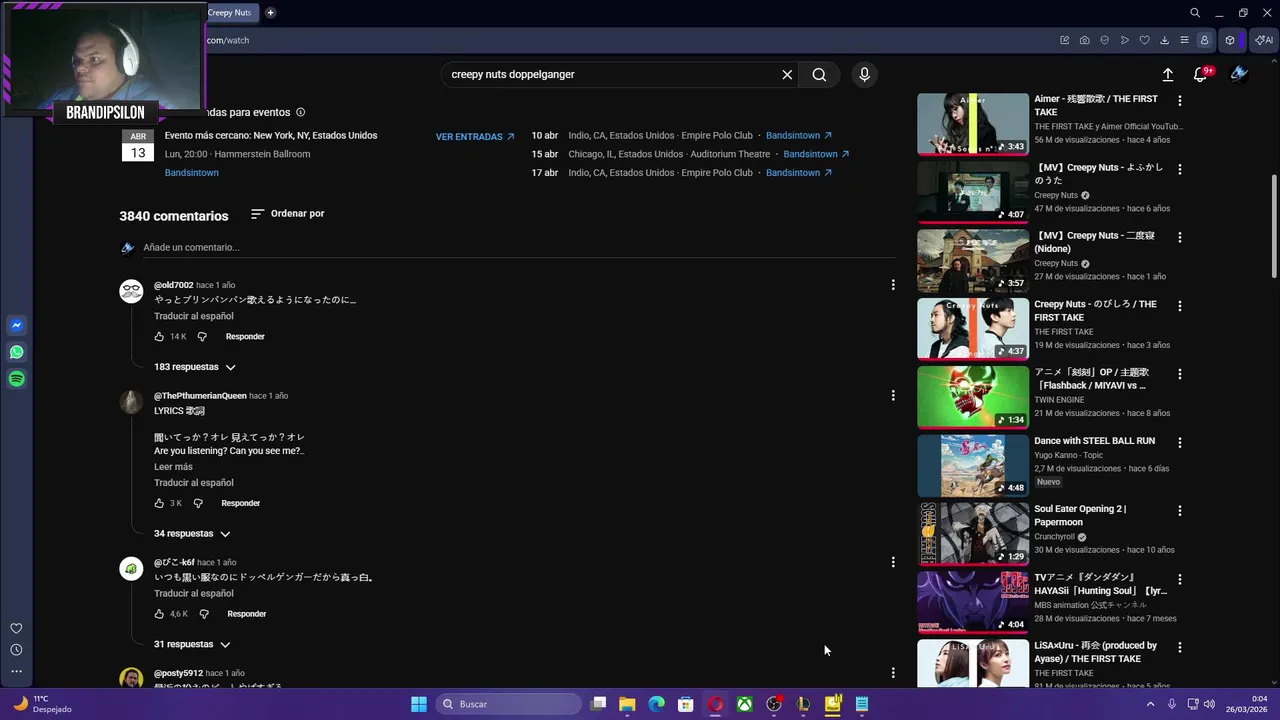The height and width of the screenshot is (720, 1280).
Task: Open Opera extensions cube icon
Action: click(1230, 40)
